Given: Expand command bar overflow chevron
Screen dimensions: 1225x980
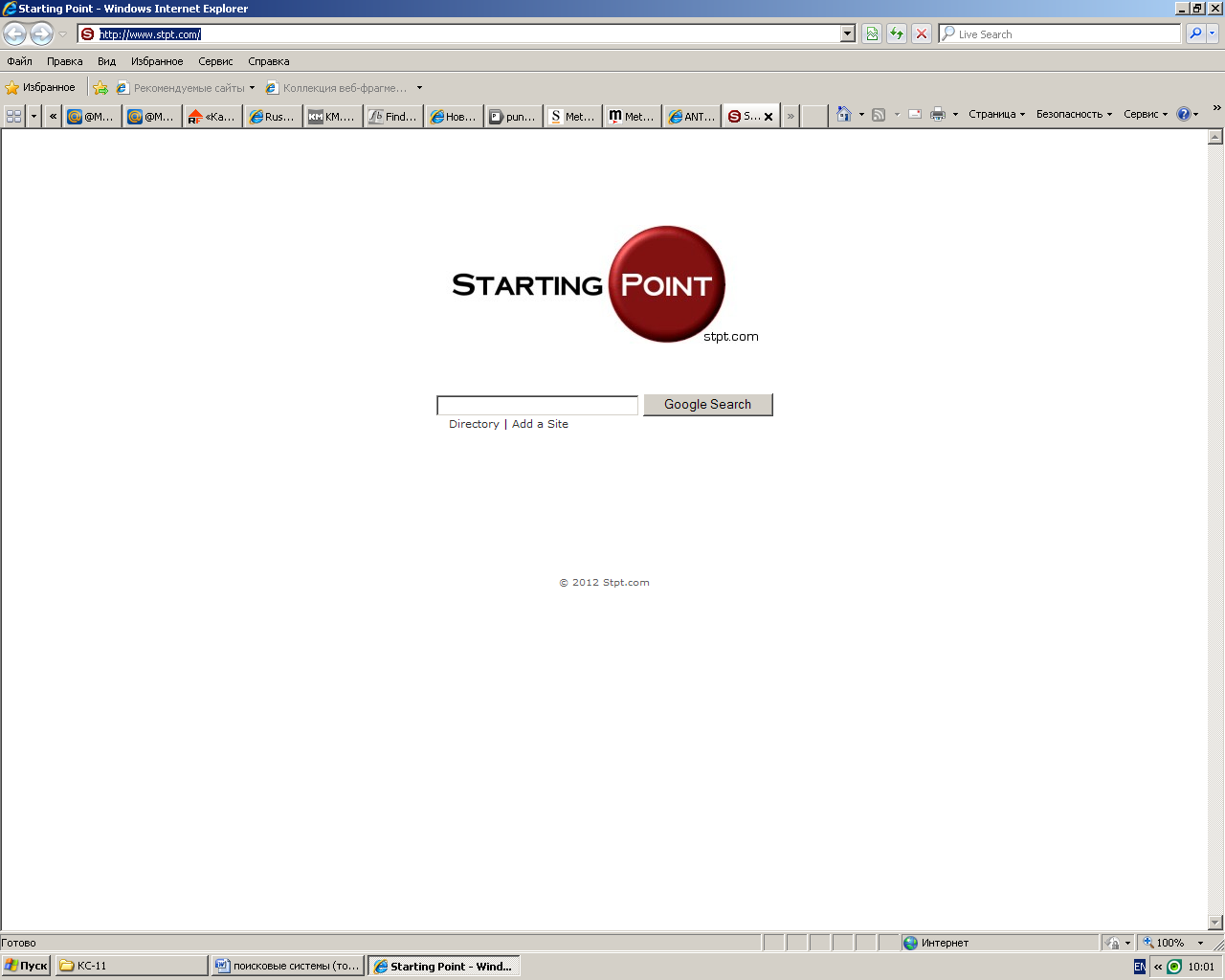Looking at the screenshot, I should [1216, 108].
